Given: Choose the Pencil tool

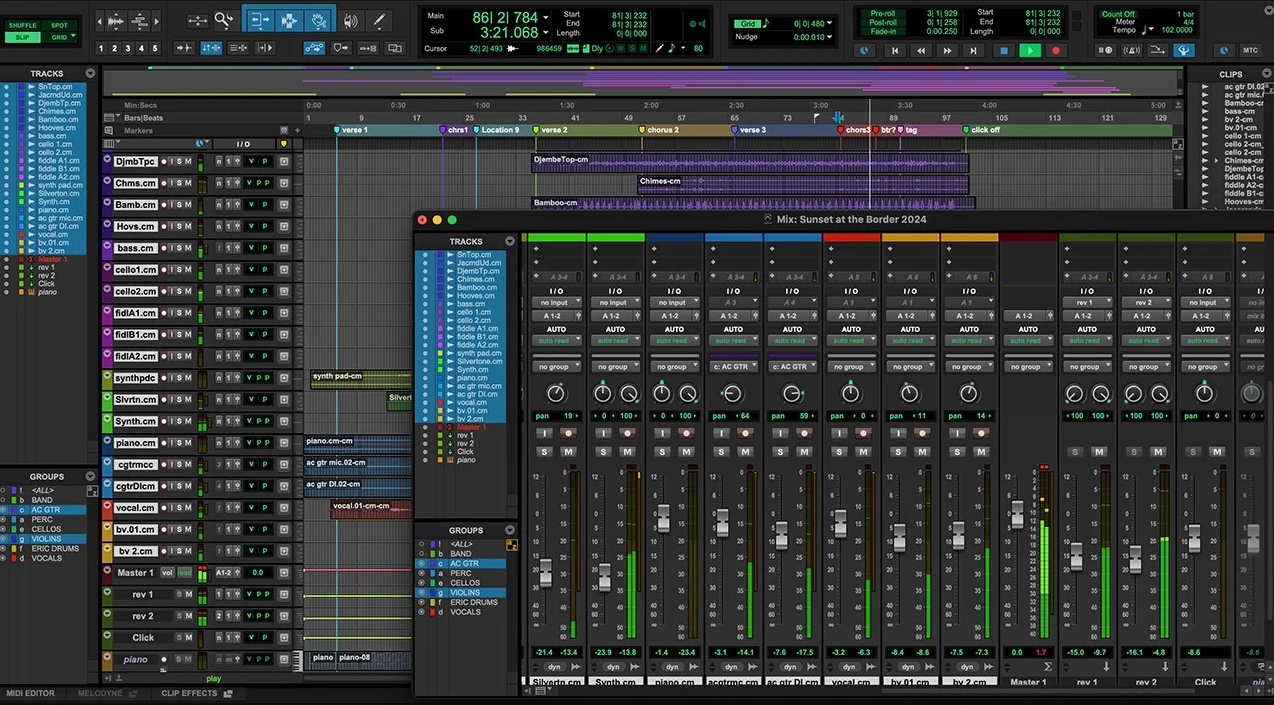Looking at the screenshot, I should [x=379, y=20].
